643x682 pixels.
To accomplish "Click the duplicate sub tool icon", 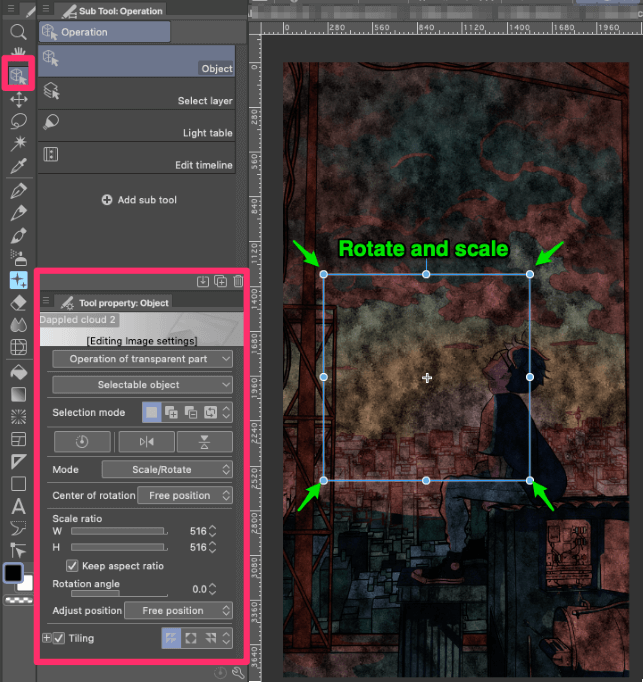I will click(221, 281).
